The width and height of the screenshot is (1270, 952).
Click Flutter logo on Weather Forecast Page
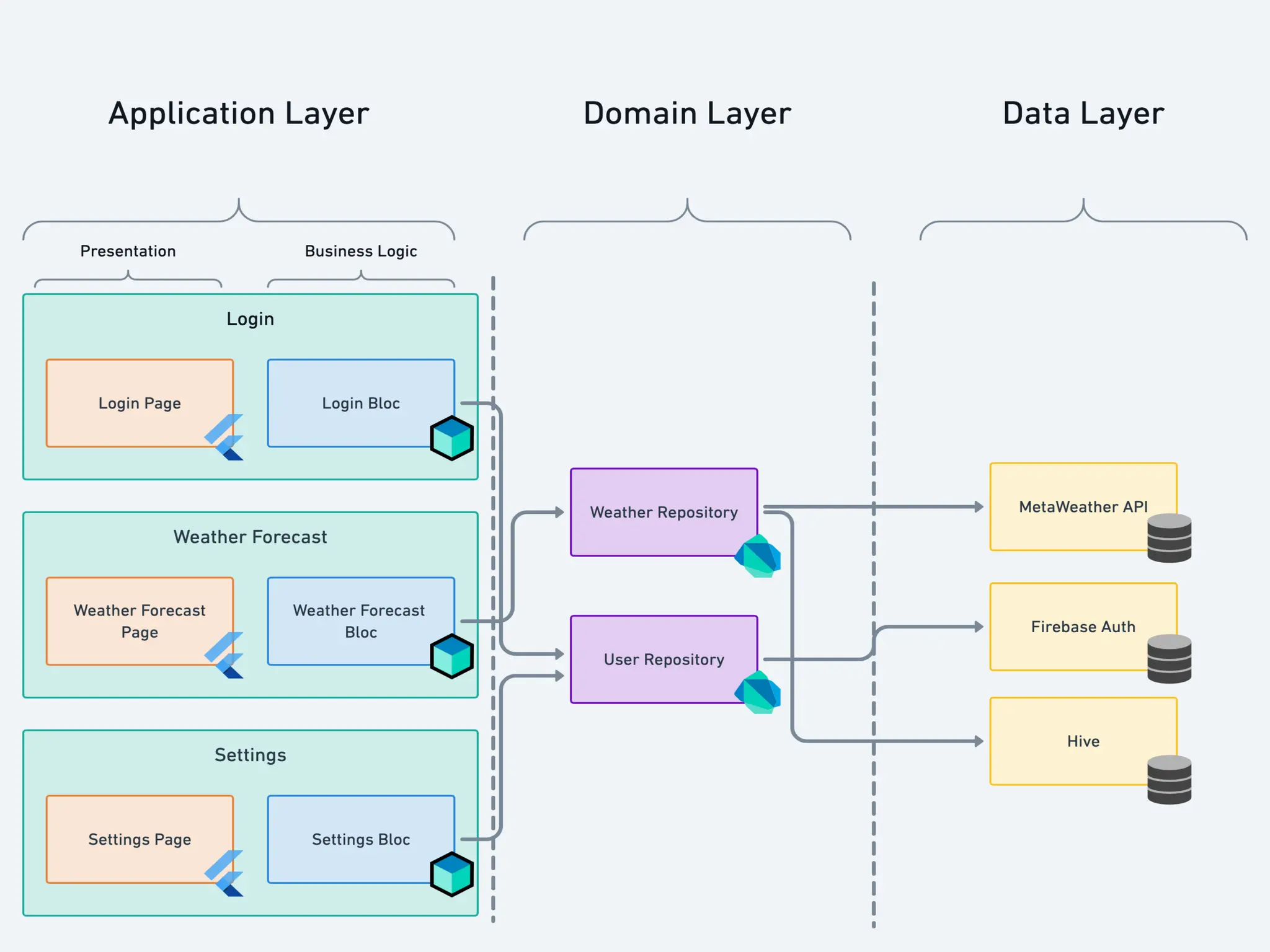(x=224, y=655)
